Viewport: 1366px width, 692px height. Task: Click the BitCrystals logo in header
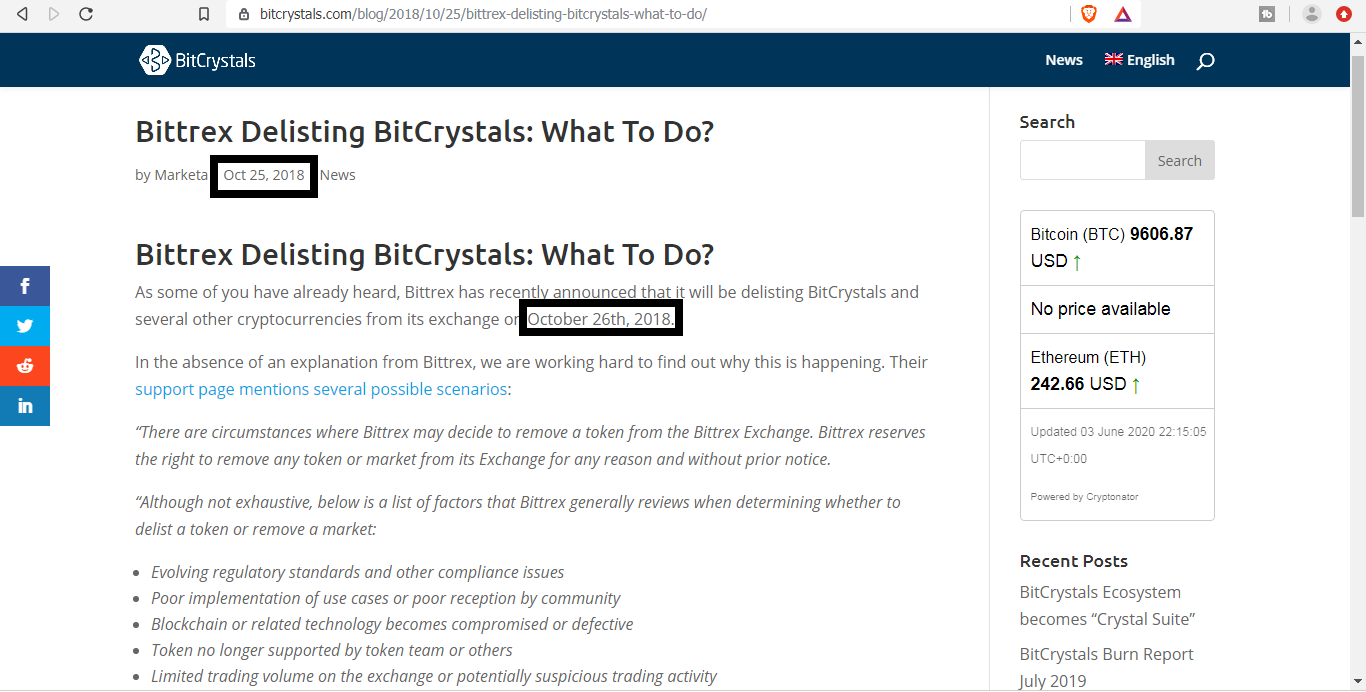point(197,60)
